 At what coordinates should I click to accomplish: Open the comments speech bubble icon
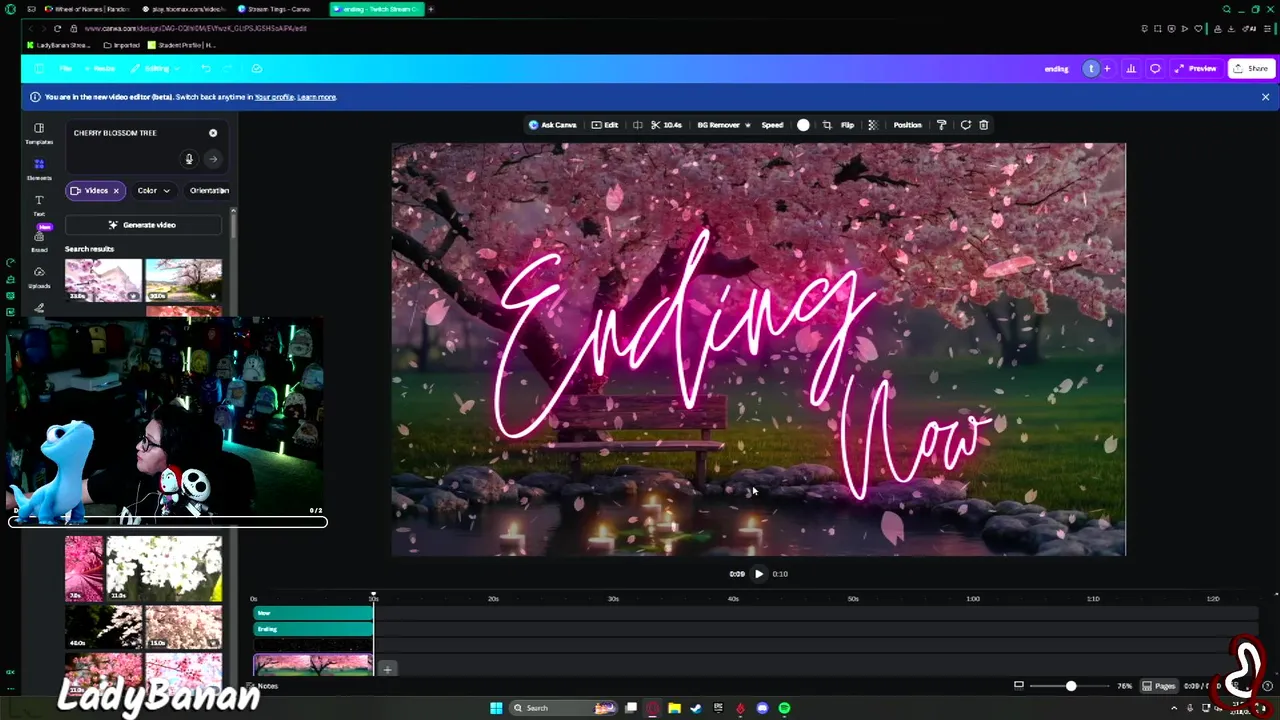(x=1155, y=69)
